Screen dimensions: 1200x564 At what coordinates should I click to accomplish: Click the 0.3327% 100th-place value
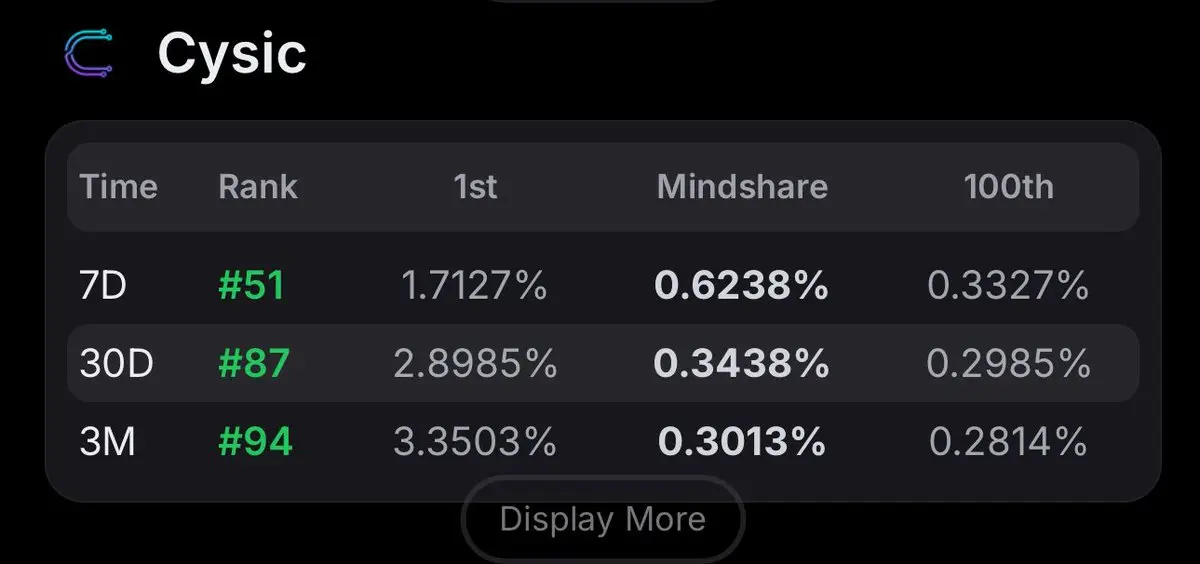pyautogui.click(x=1008, y=287)
